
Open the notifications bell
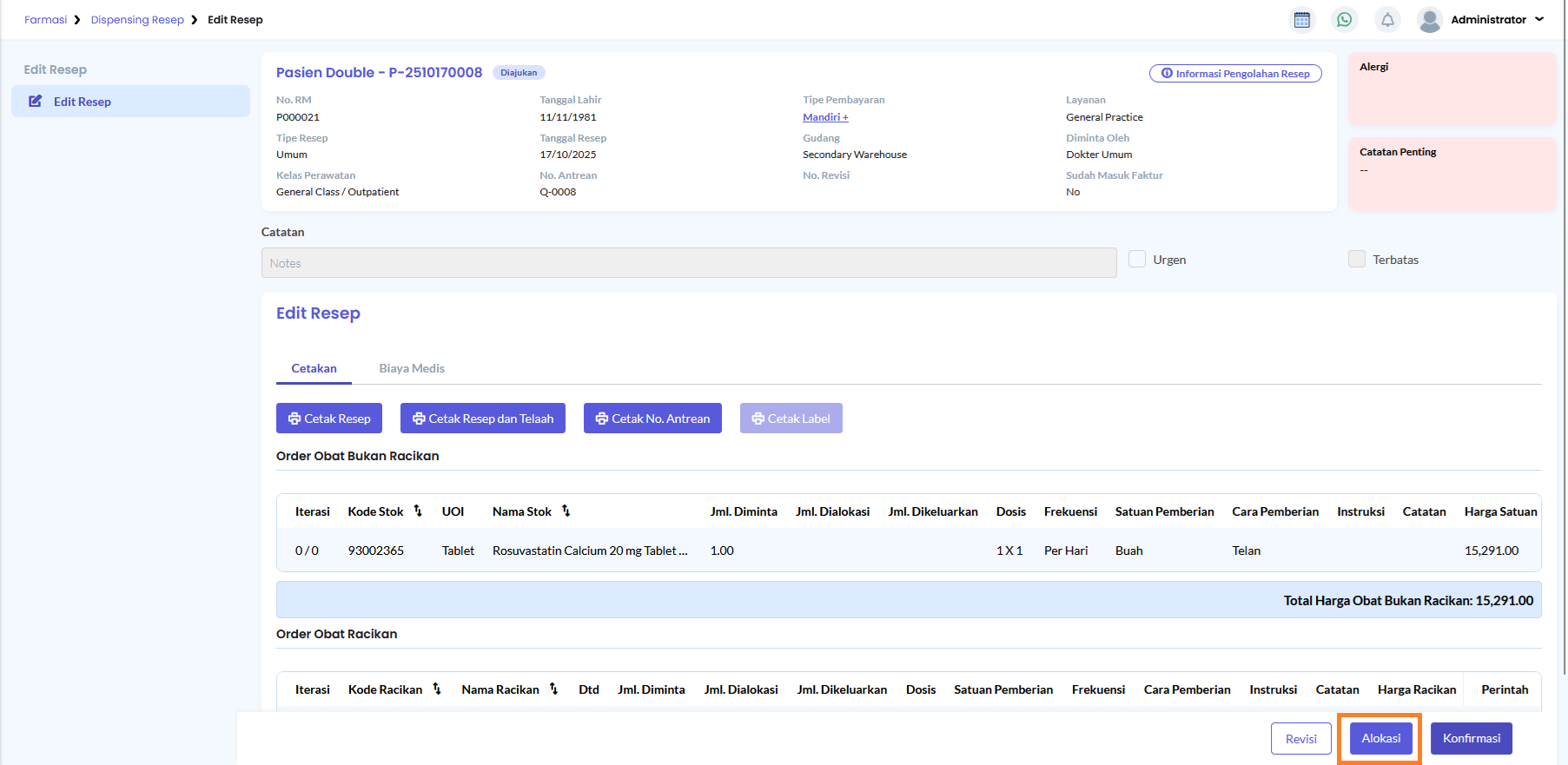[1387, 19]
